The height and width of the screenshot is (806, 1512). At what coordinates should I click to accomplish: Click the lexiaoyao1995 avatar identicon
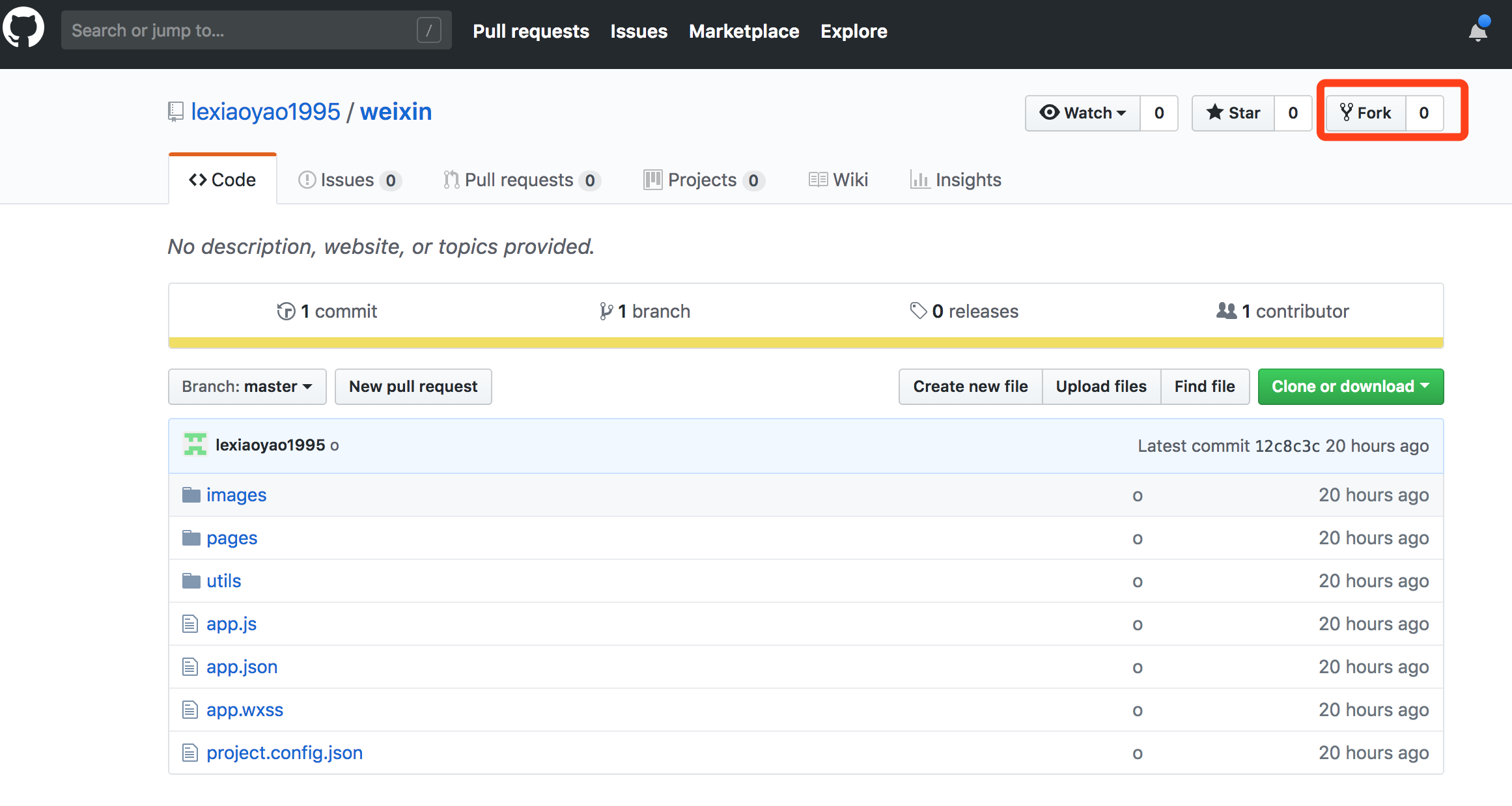195,445
